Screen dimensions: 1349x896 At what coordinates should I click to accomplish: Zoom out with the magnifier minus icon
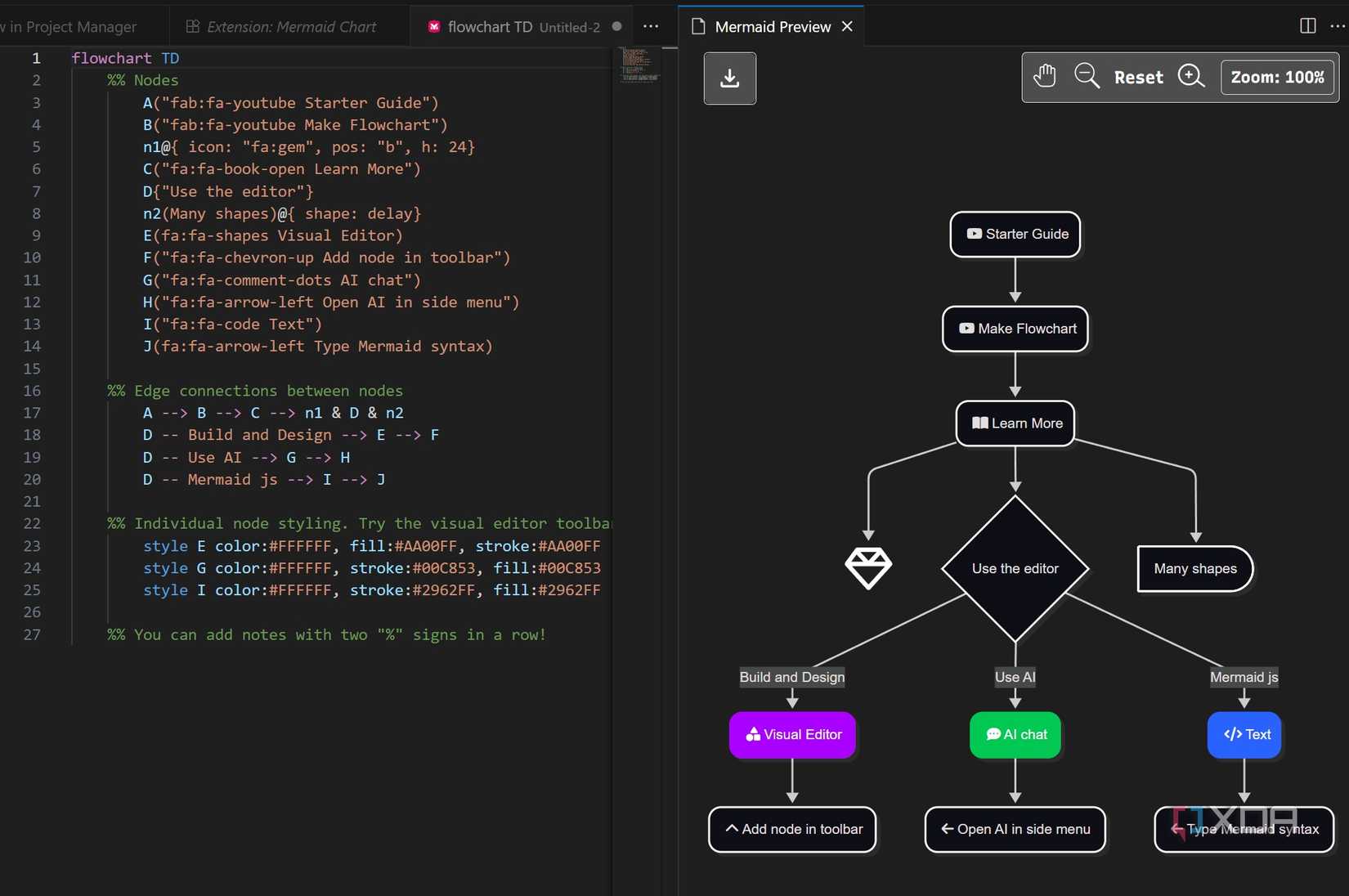coord(1087,76)
